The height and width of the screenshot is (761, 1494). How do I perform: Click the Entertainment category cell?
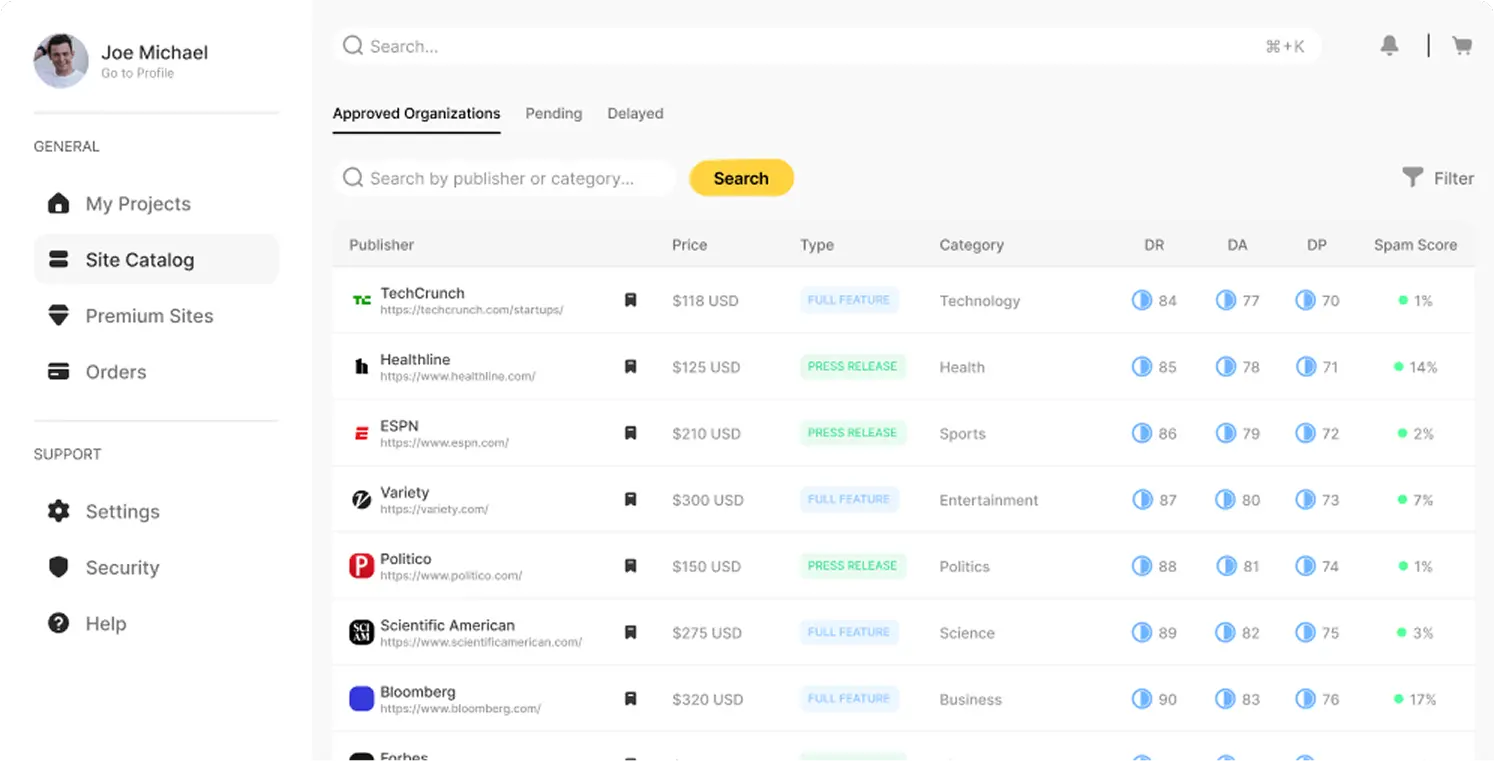click(989, 500)
